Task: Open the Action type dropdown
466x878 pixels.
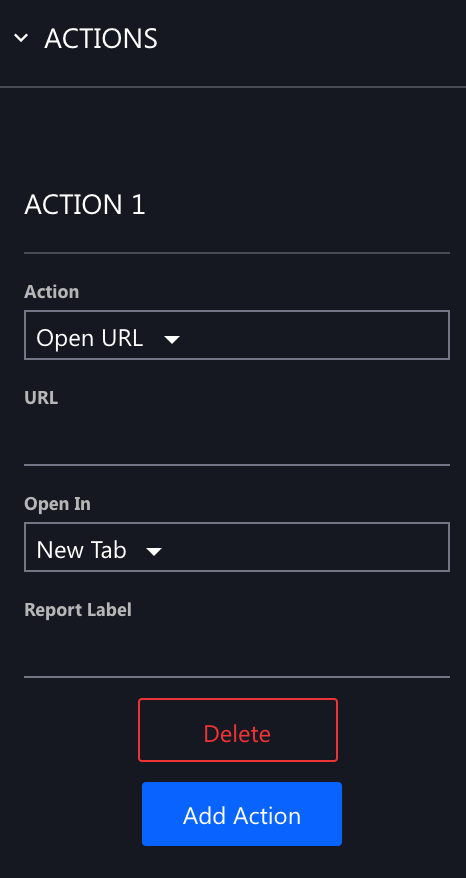Action: point(236,335)
